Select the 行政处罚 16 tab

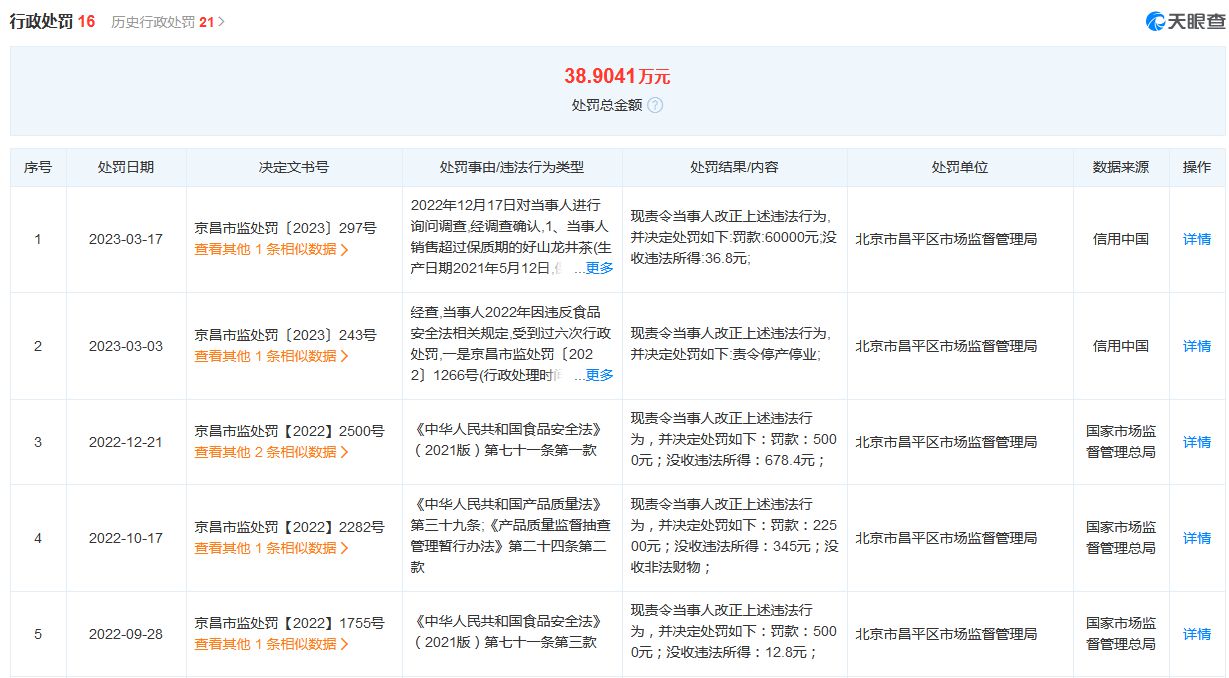click(52, 21)
